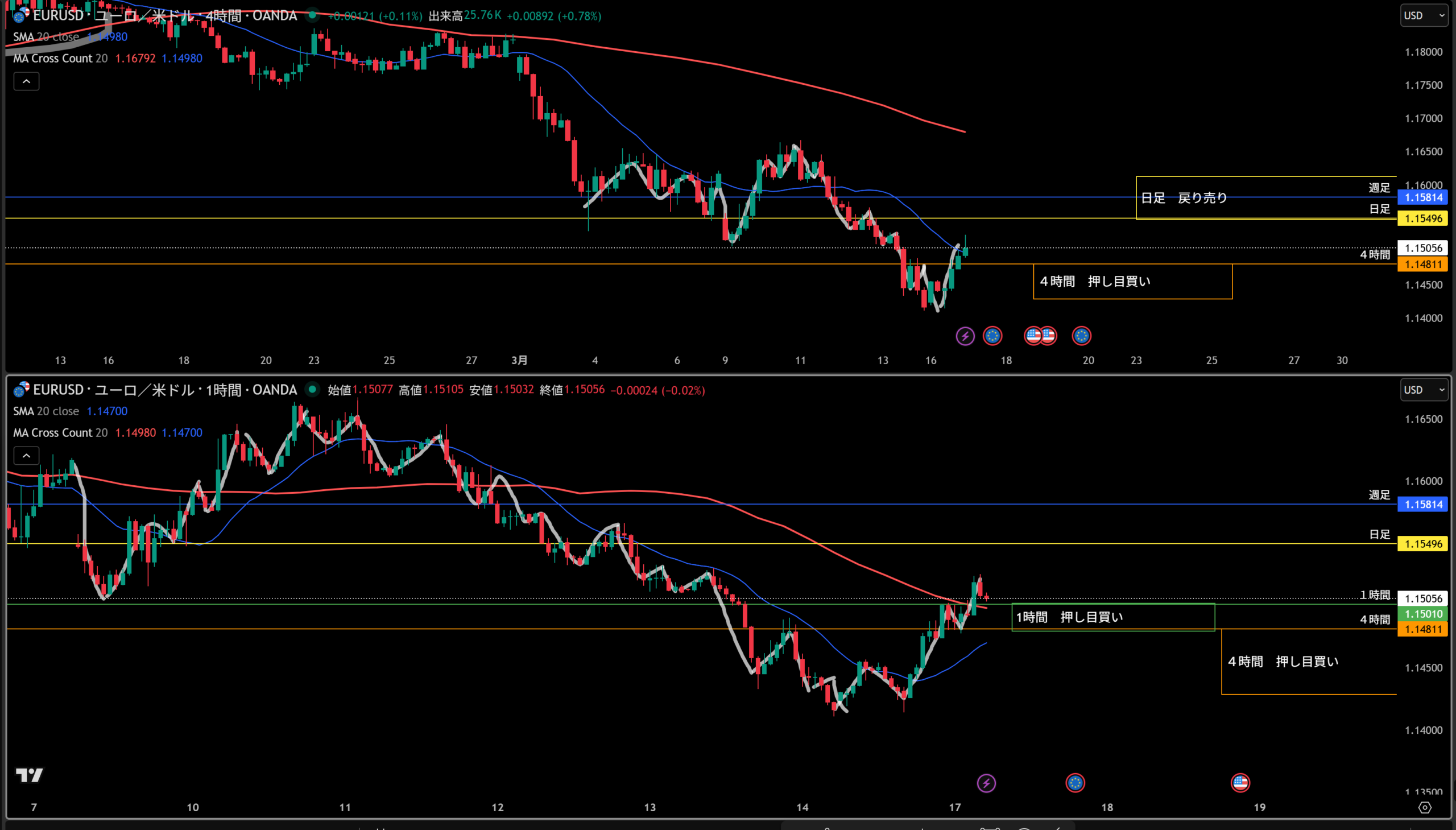This screenshot has height=830, width=1456.
Task: Open the USD currency dropdown in upper chart
Action: click(1424, 15)
